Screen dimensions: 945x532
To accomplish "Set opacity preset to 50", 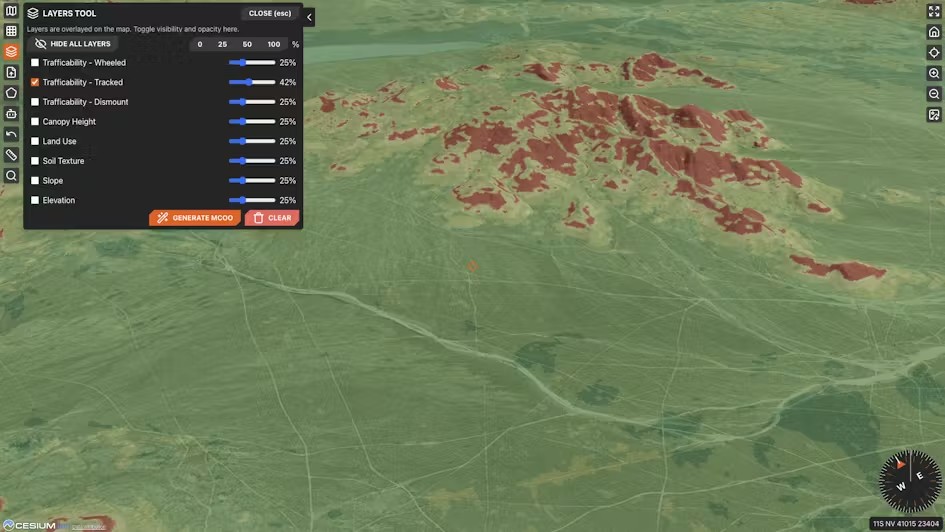I will 247,44.
